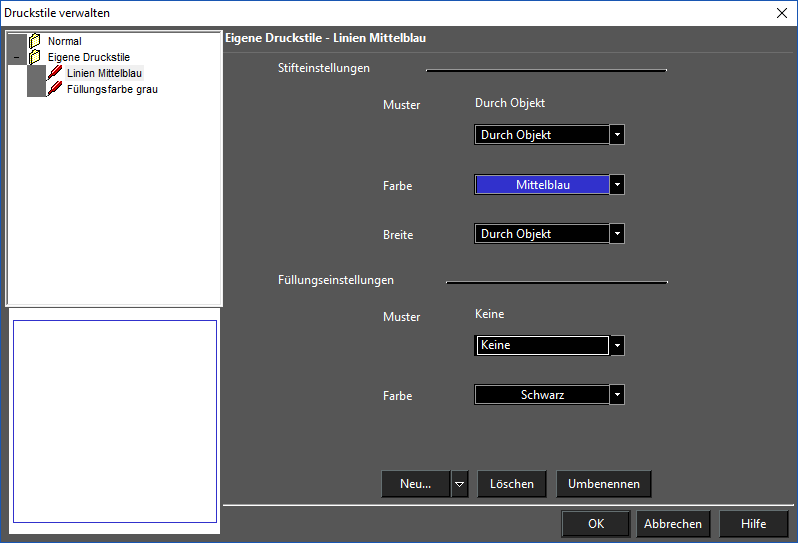Image resolution: width=798 pixels, height=543 pixels.
Task: Click the pen icon beside Füllungsfarbe grau
Action: [x=55, y=89]
